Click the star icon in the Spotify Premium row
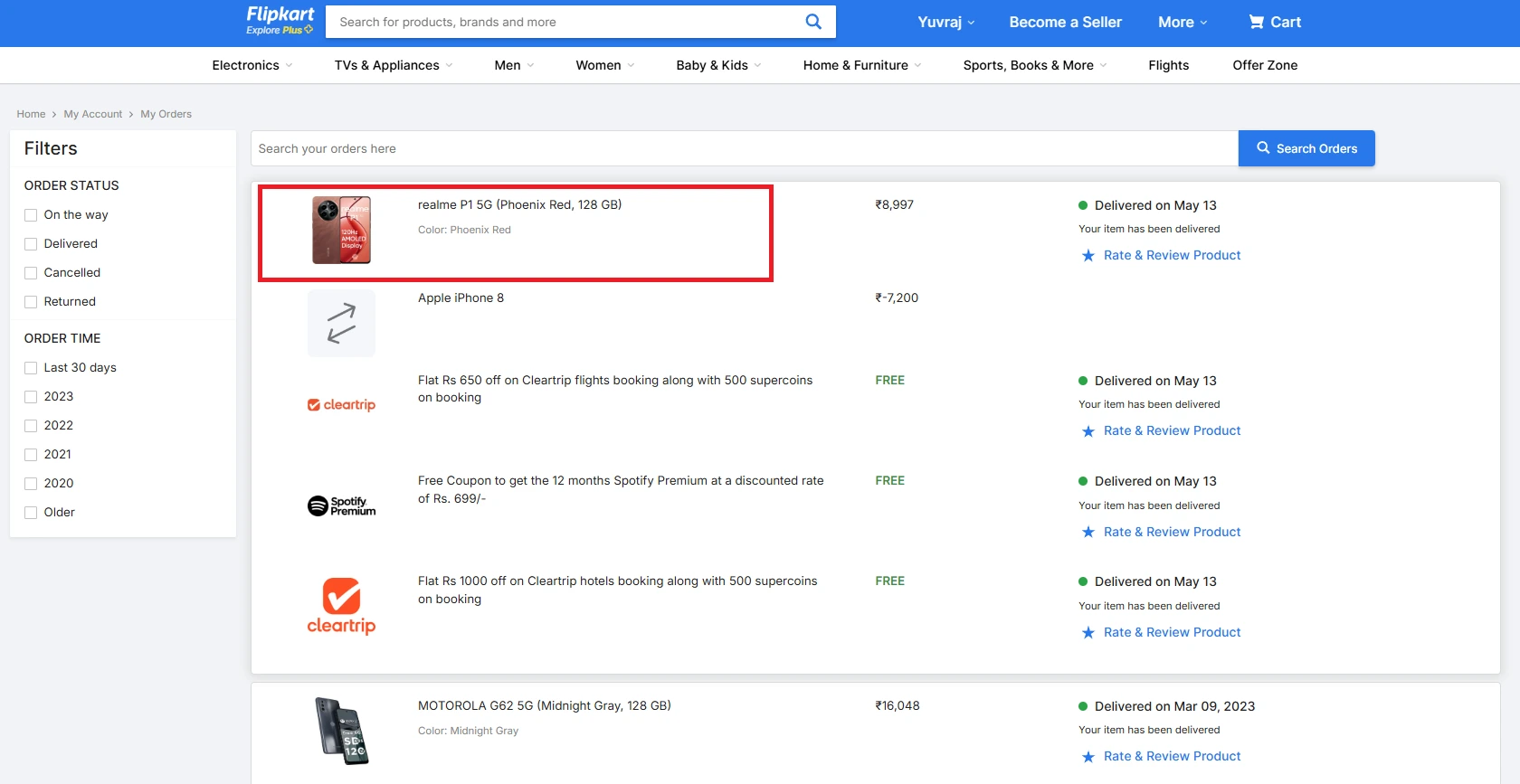1520x784 pixels. tap(1088, 533)
